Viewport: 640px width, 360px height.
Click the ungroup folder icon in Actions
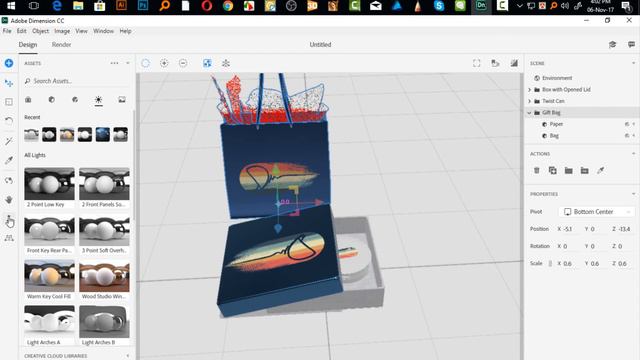click(584, 171)
